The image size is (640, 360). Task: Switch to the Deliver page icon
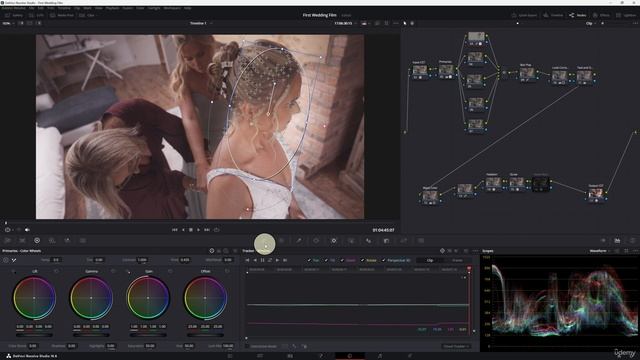pyautogui.click(x=410, y=356)
